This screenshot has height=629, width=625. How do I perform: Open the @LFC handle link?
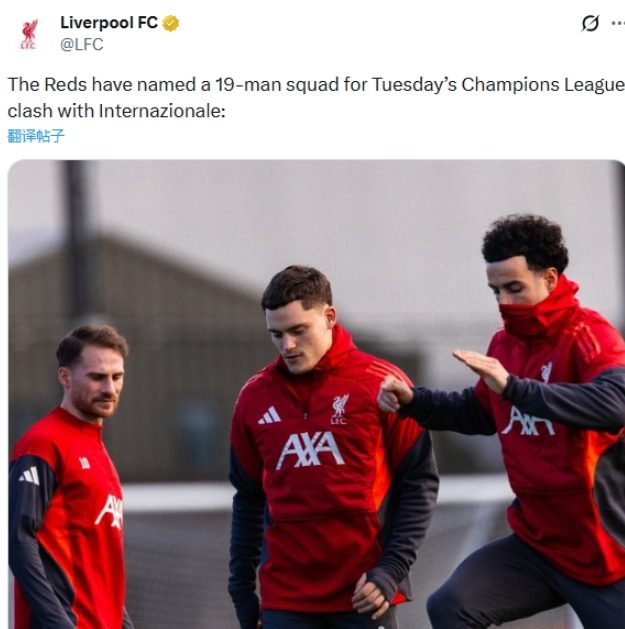[82, 44]
